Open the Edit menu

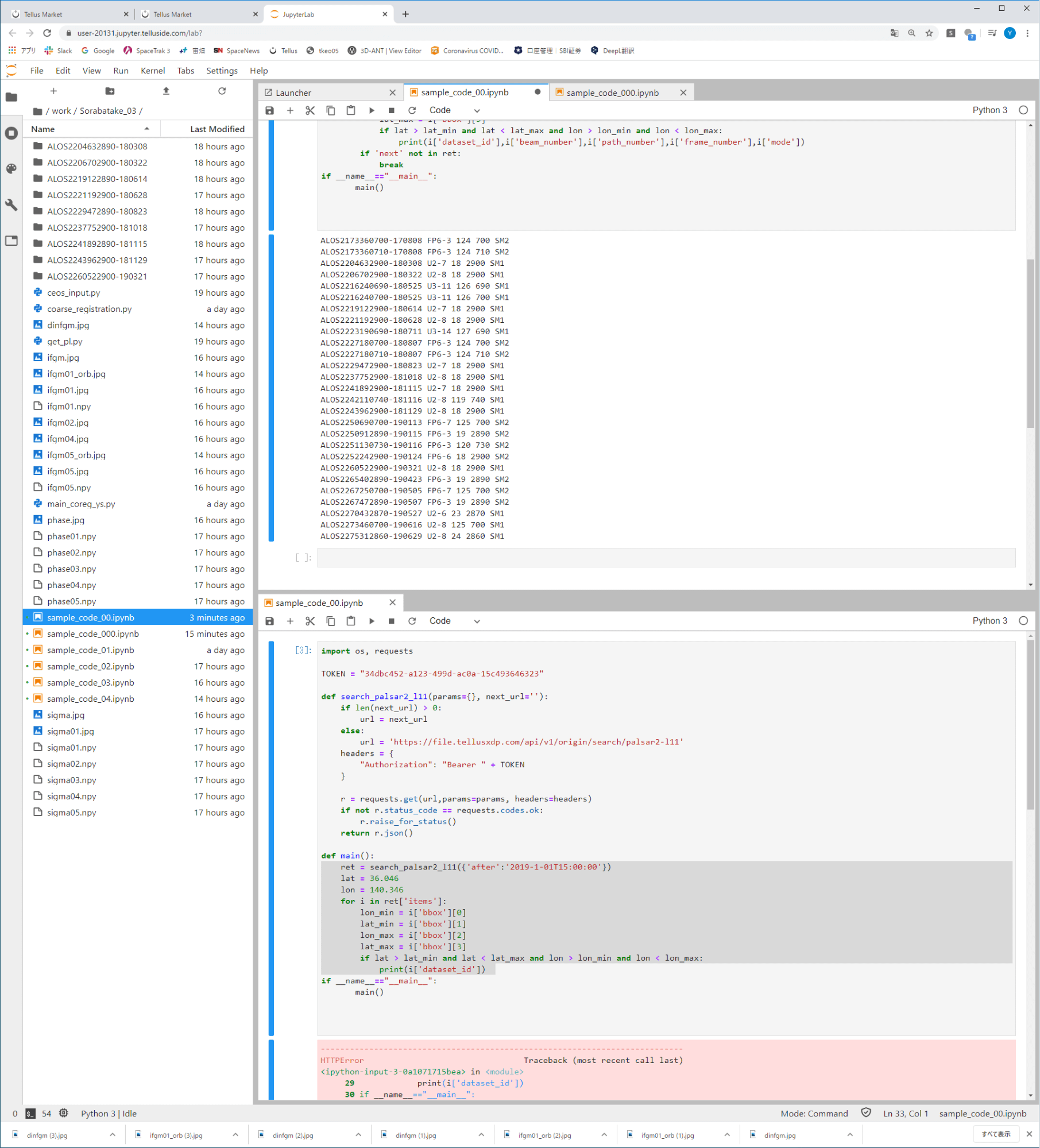tap(63, 71)
